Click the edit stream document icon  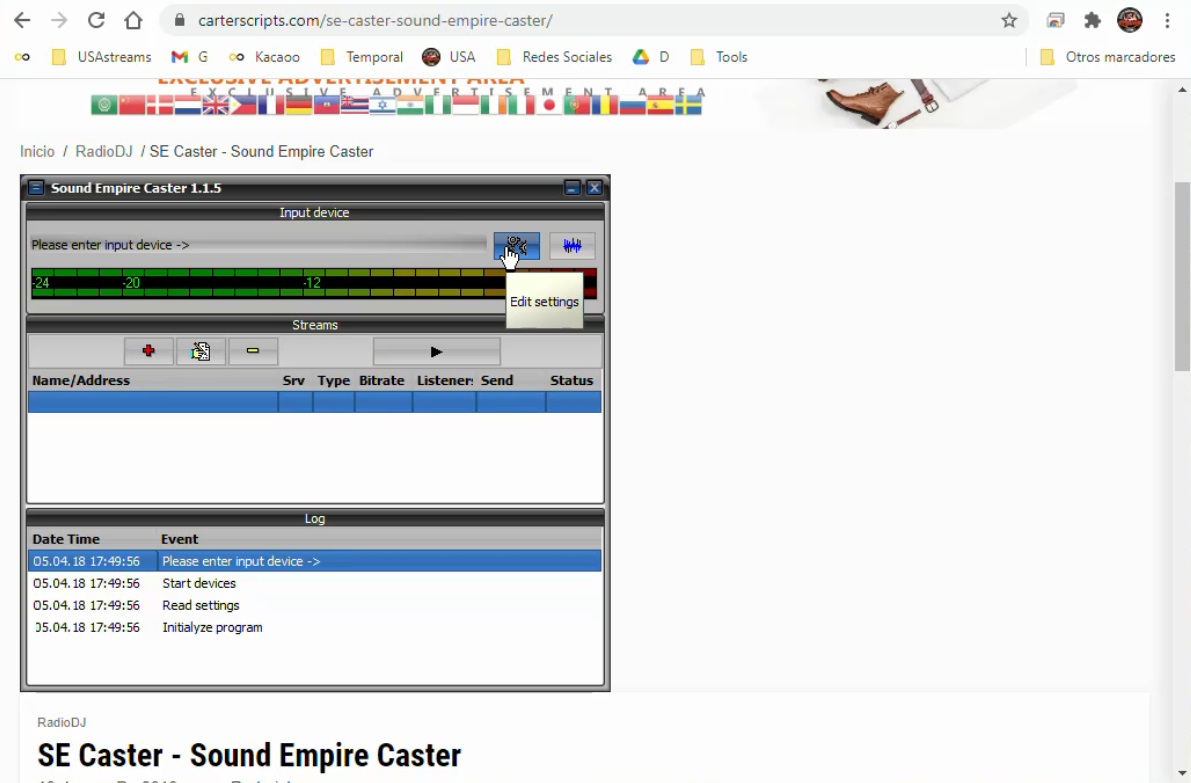click(x=201, y=351)
